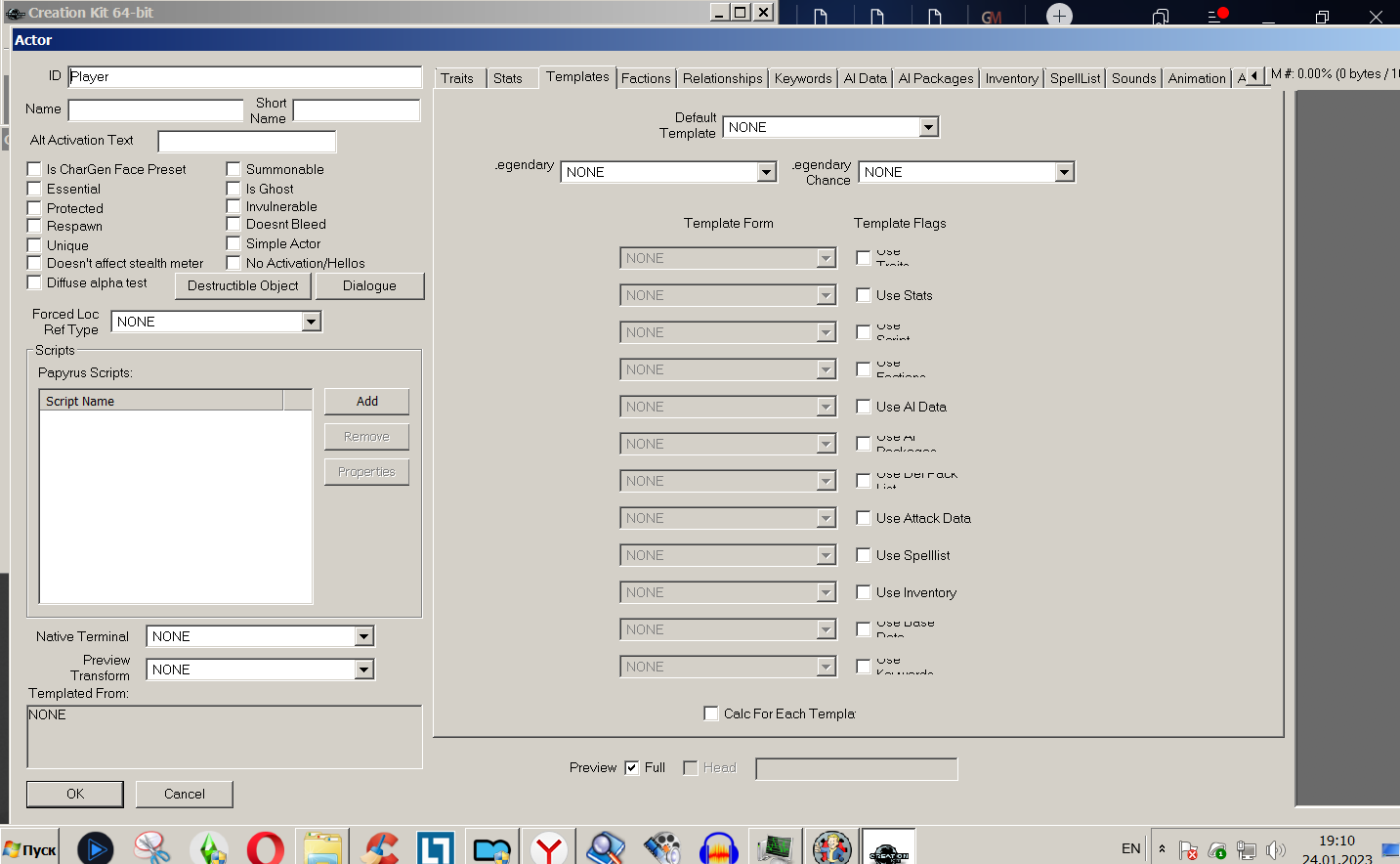Expand the Default Template dropdown
This screenshot has width=1400, height=864.
coord(928,127)
